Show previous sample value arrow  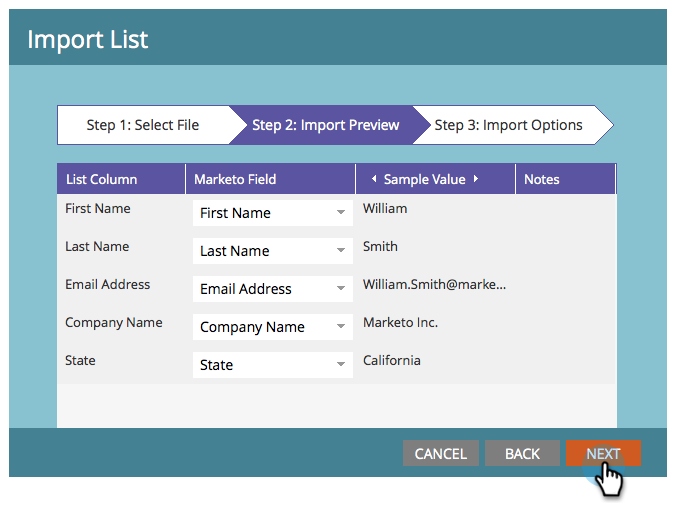pos(374,179)
